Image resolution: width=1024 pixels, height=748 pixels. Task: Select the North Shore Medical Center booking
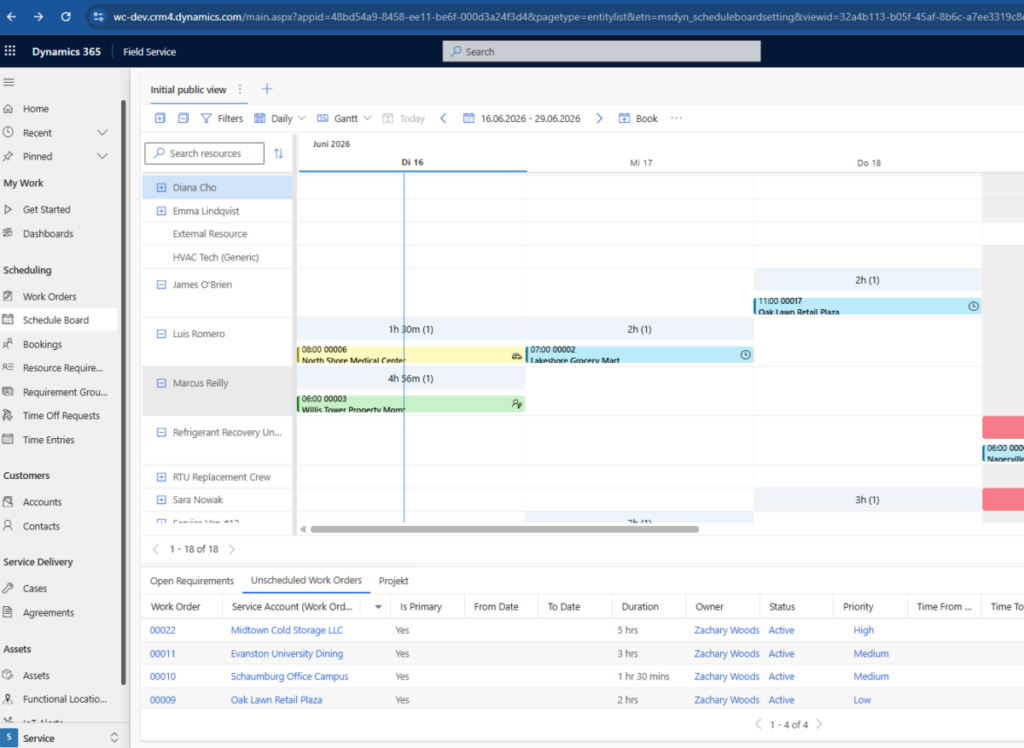(411, 355)
